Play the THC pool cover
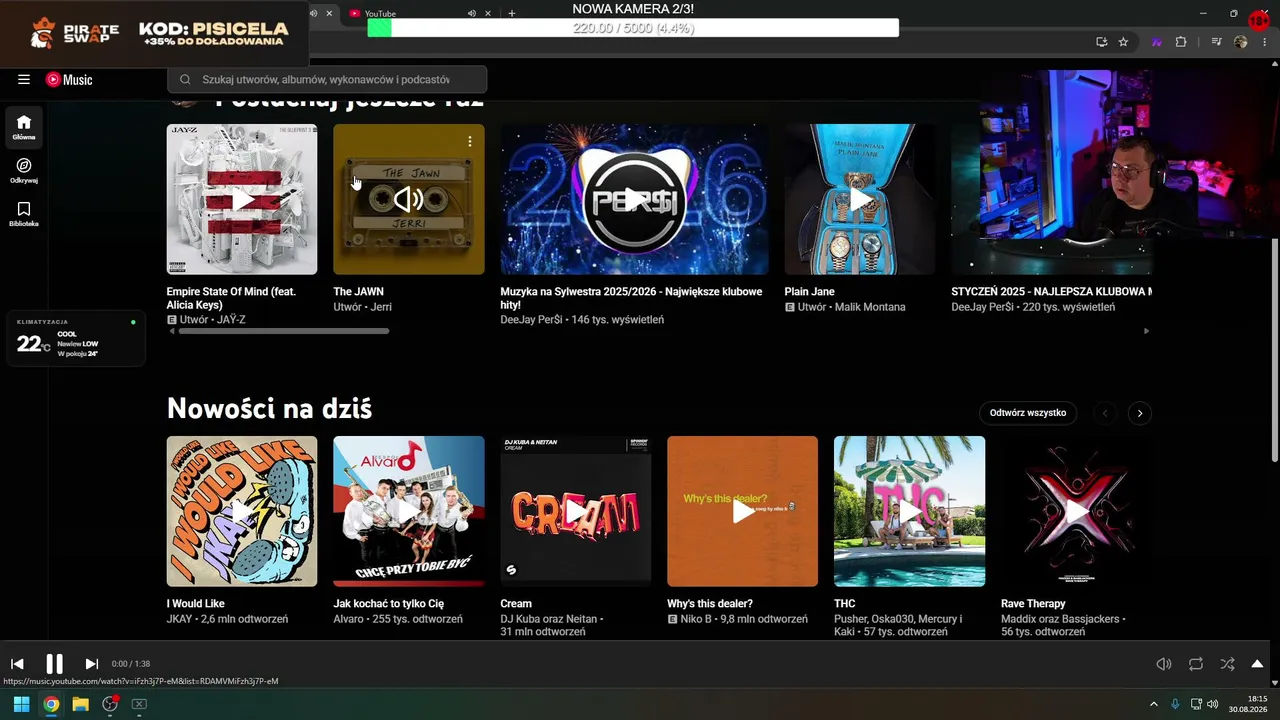Image resolution: width=1280 pixels, height=720 pixels. [909, 511]
